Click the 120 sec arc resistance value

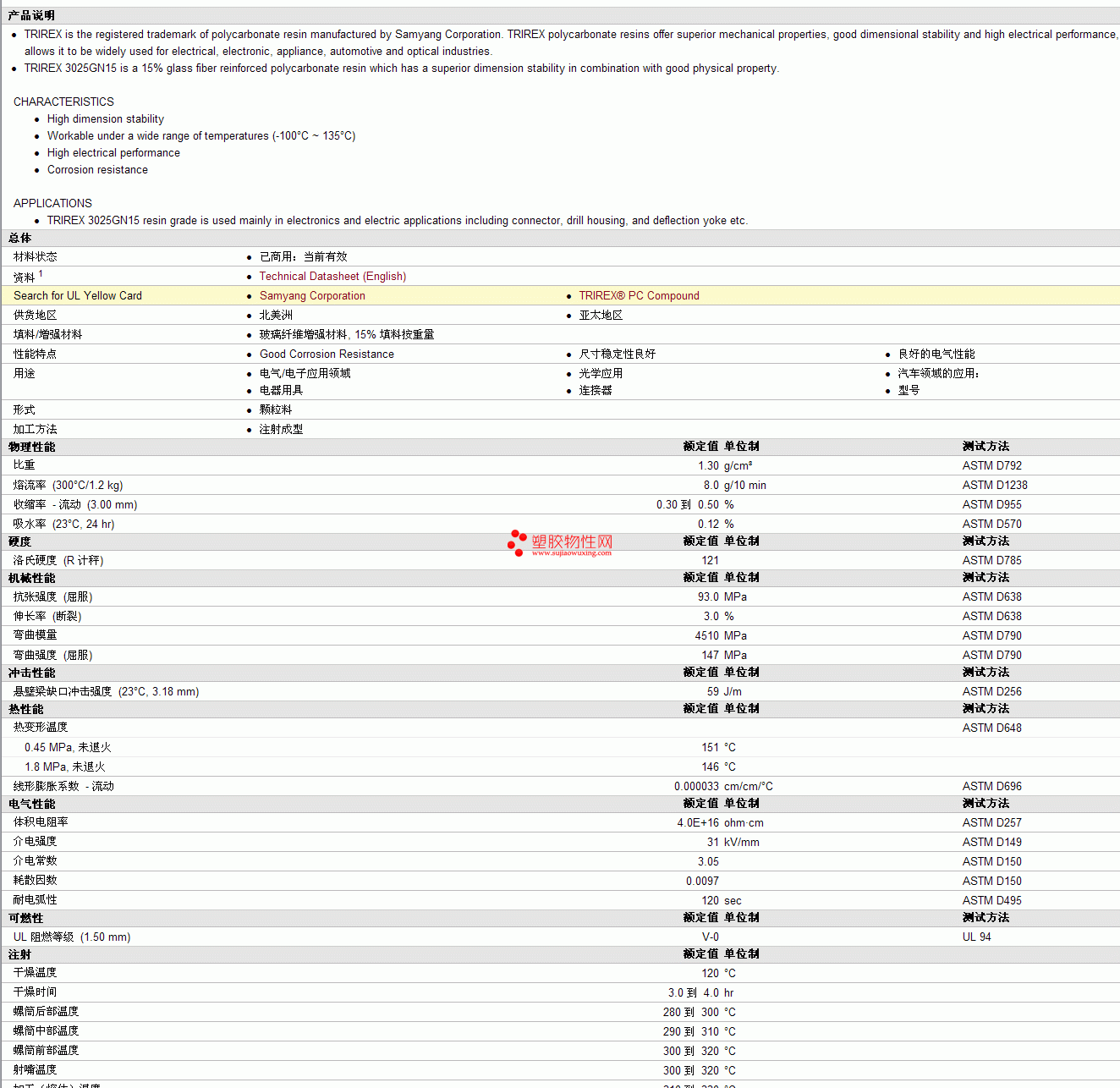pyautogui.click(x=721, y=901)
